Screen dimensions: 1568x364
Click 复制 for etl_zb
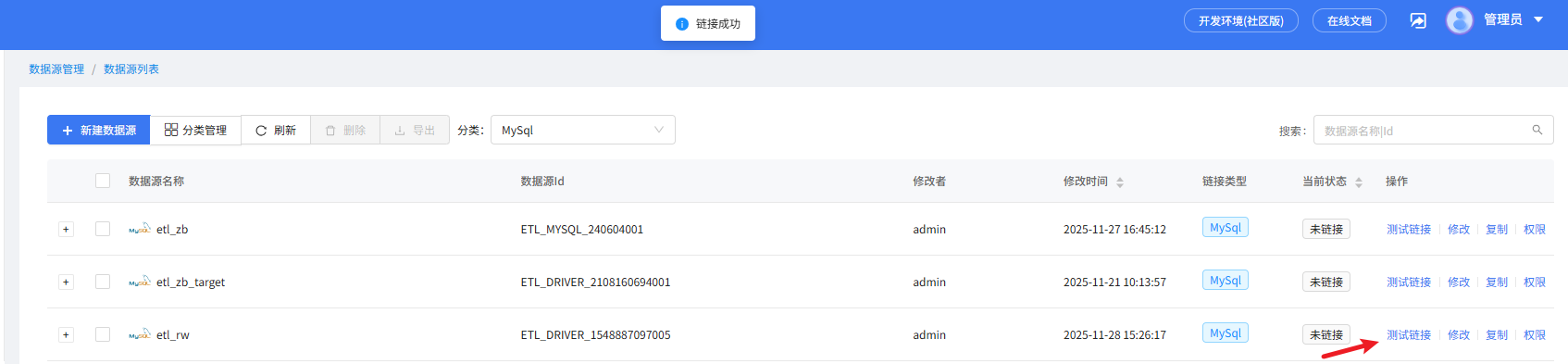click(1497, 230)
